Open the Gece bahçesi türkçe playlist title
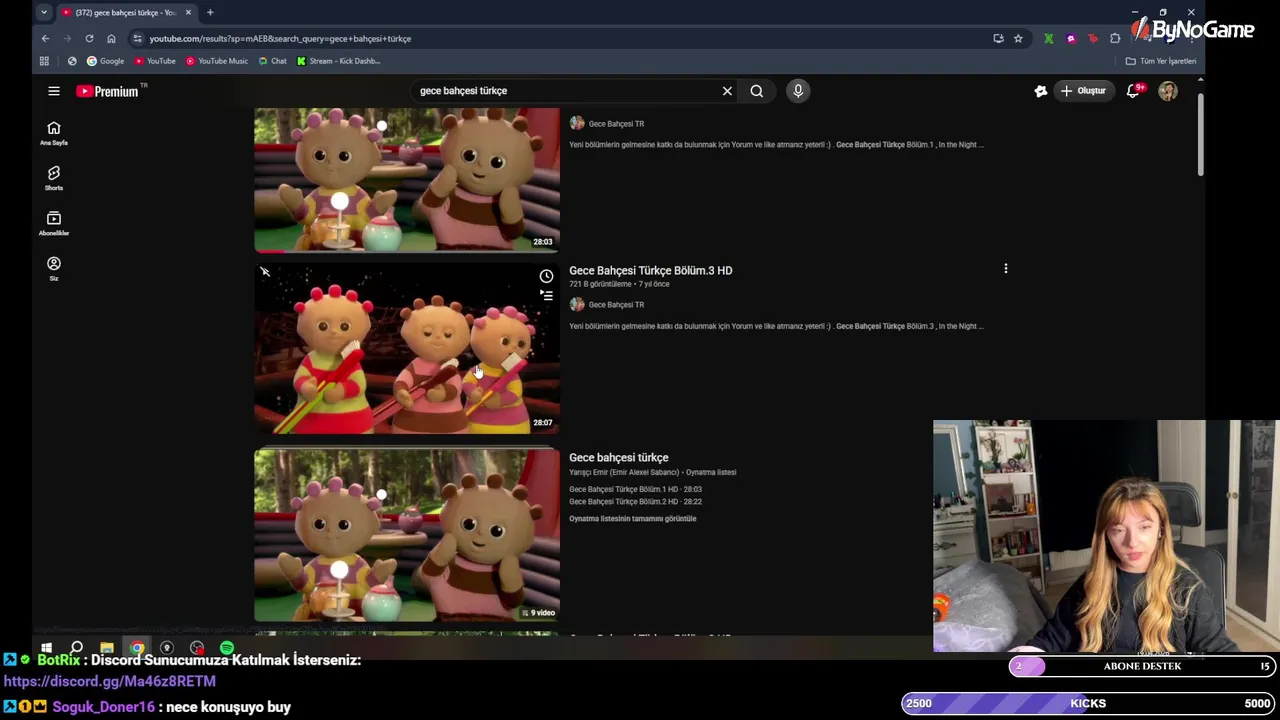 coord(619,457)
